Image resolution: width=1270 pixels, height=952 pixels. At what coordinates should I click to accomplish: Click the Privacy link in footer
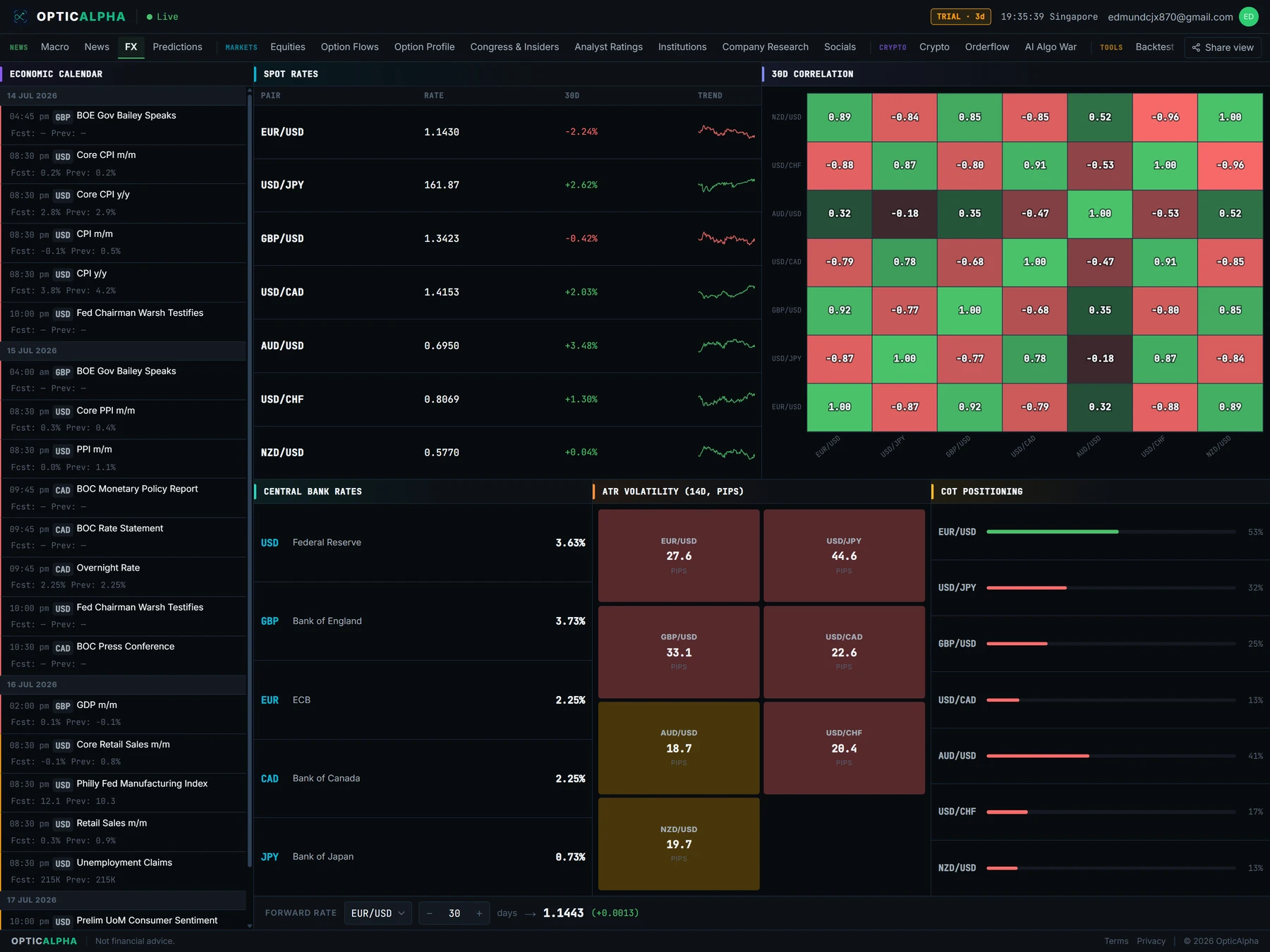coord(1151,941)
